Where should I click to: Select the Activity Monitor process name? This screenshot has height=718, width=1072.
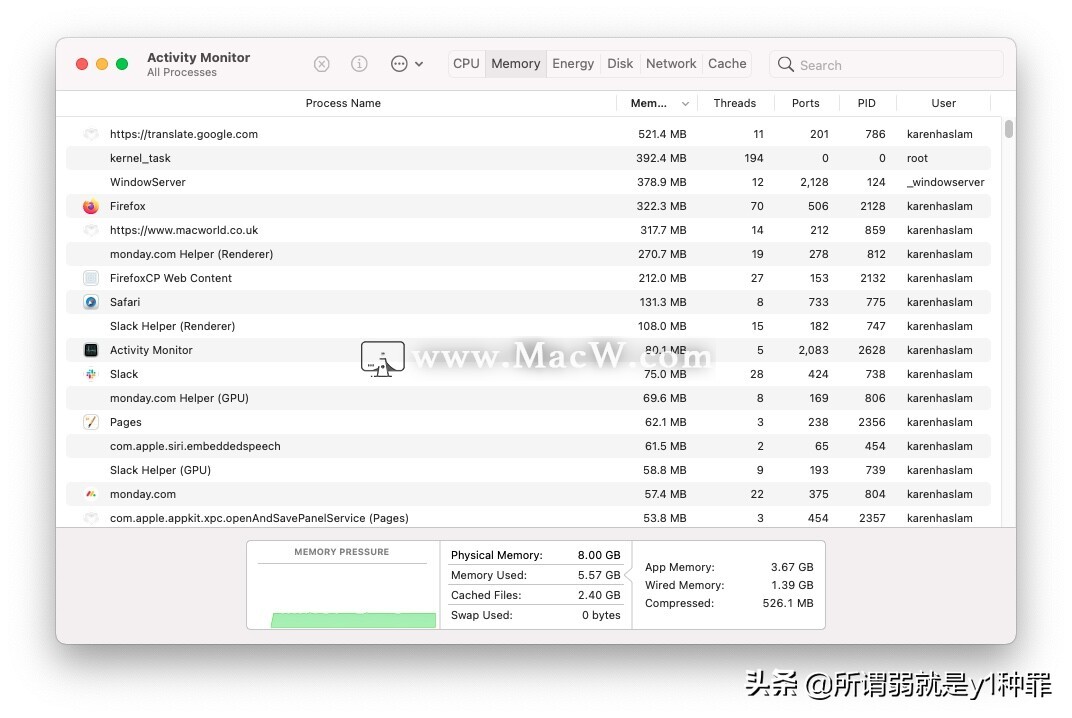click(x=151, y=350)
